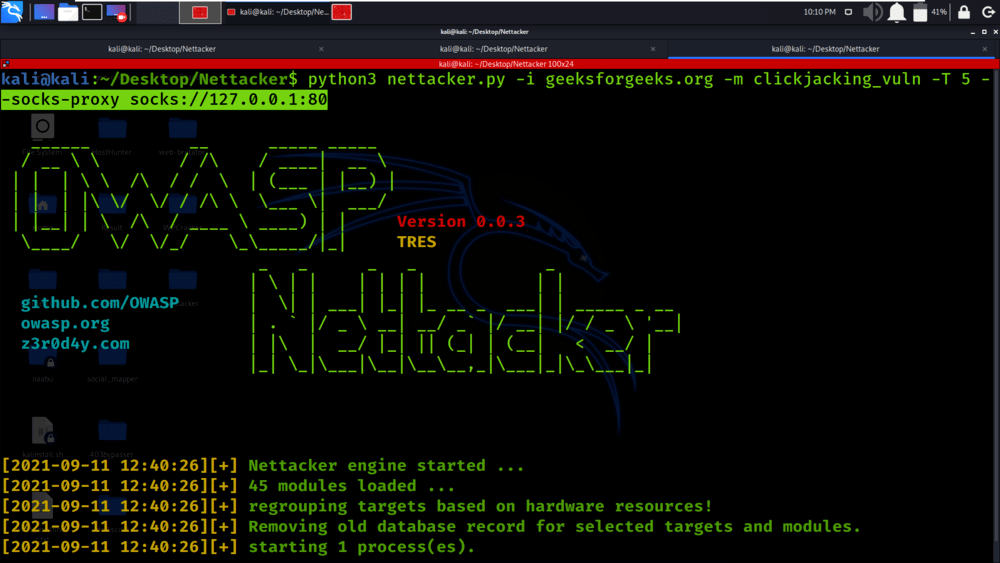The image size is (1000, 563).
Task: Click the python3 nettacker.py command text
Action: [407, 80]
